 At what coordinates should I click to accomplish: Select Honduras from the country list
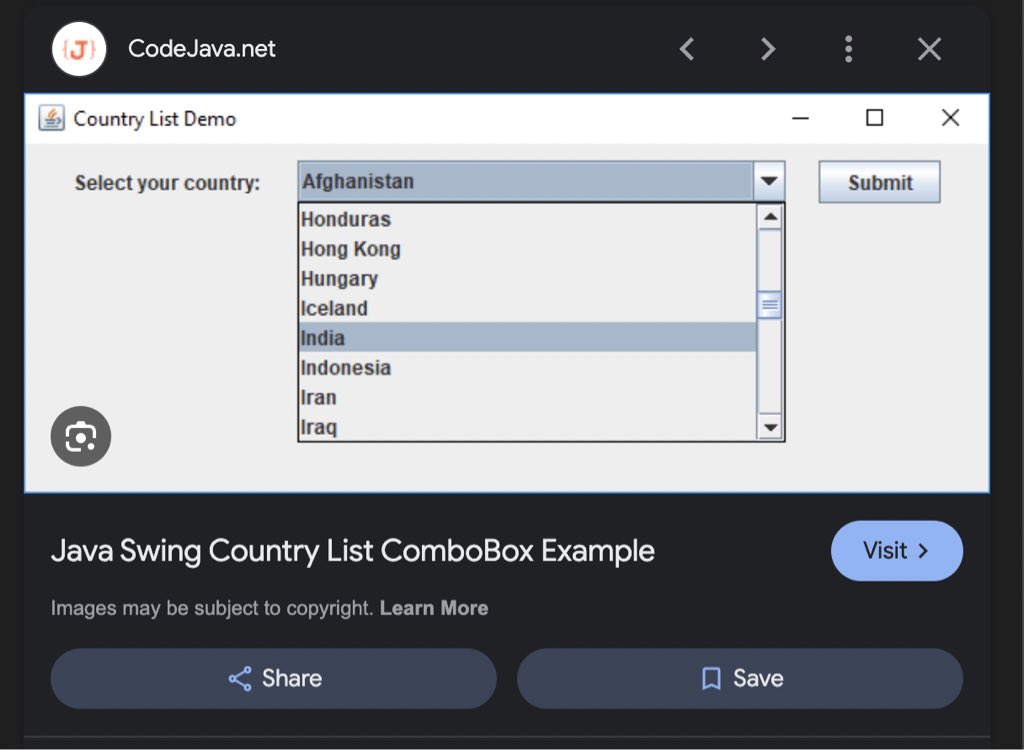coord(528,219)
